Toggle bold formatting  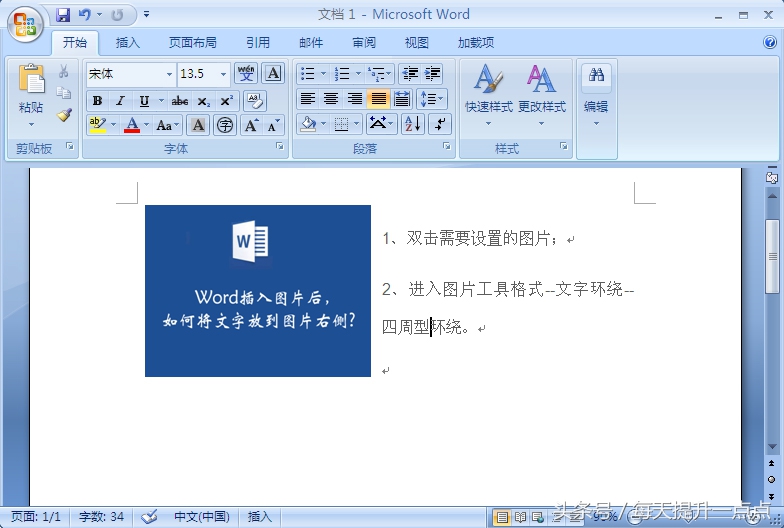98,101
